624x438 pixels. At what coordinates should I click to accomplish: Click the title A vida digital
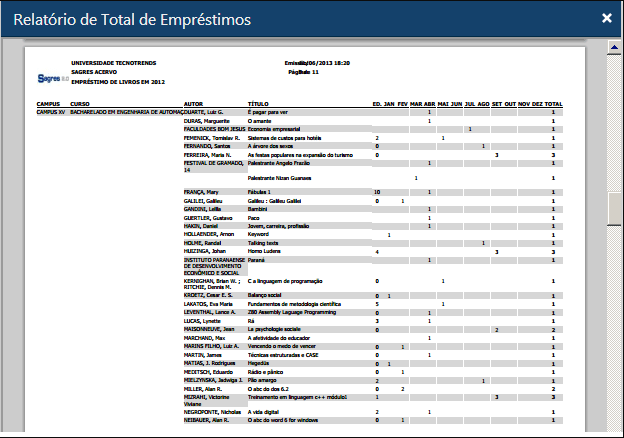coord(268,411)
